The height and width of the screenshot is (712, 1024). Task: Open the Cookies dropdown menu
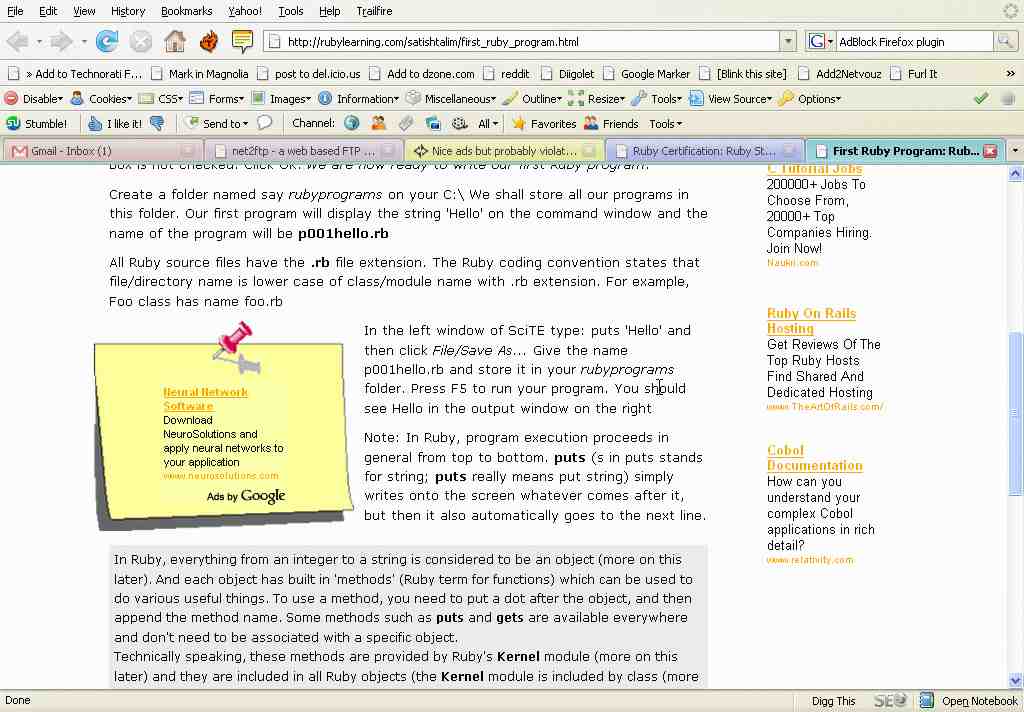click(x=102, y=99)
